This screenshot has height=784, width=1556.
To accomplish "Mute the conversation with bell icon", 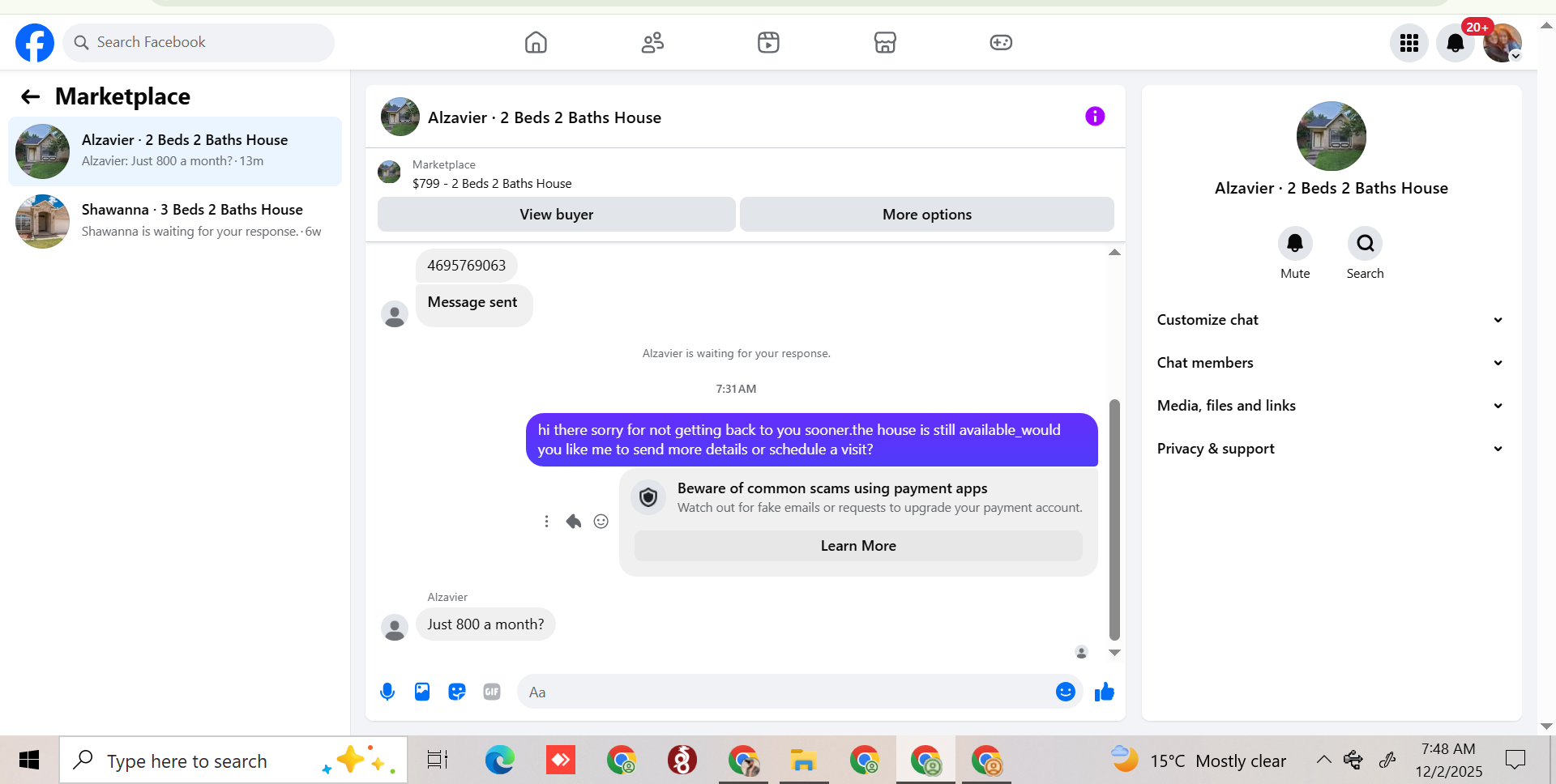I will click(1295, 243).
